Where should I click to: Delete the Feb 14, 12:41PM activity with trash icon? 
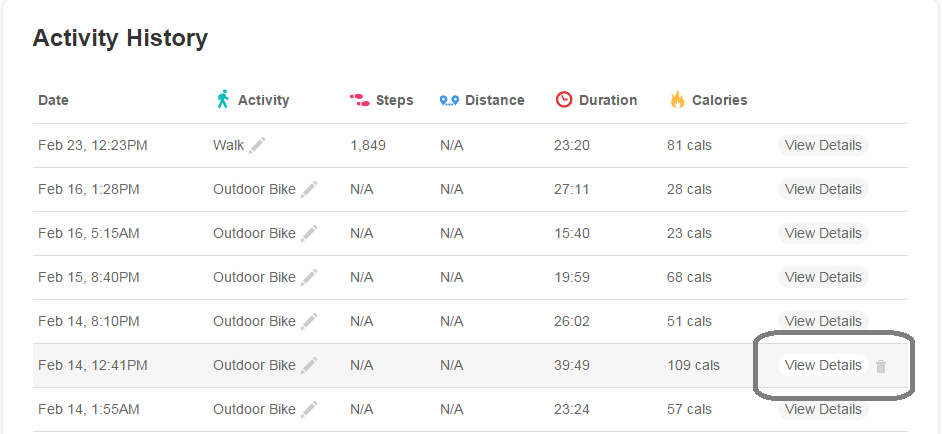(x=881, y=366)
